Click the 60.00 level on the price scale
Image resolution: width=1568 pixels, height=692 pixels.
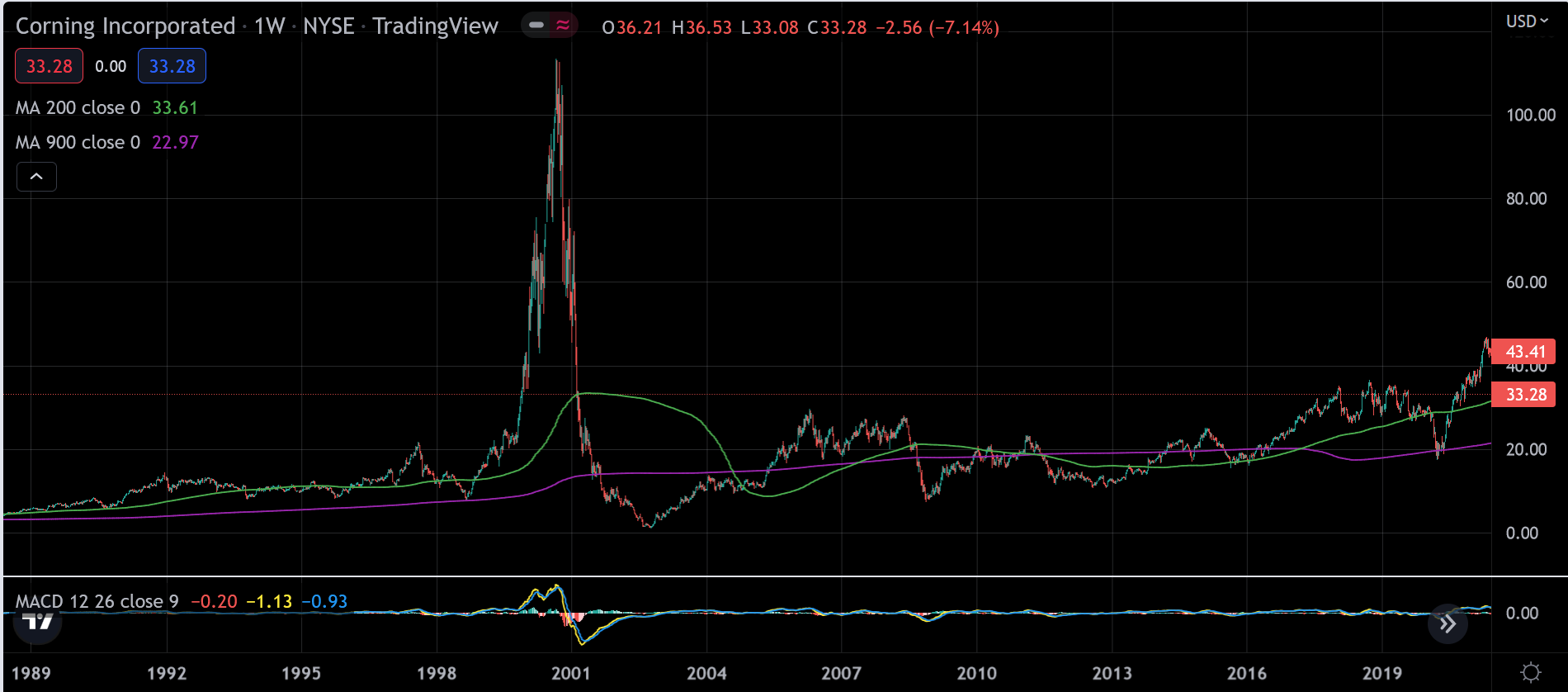(1526, 282)
